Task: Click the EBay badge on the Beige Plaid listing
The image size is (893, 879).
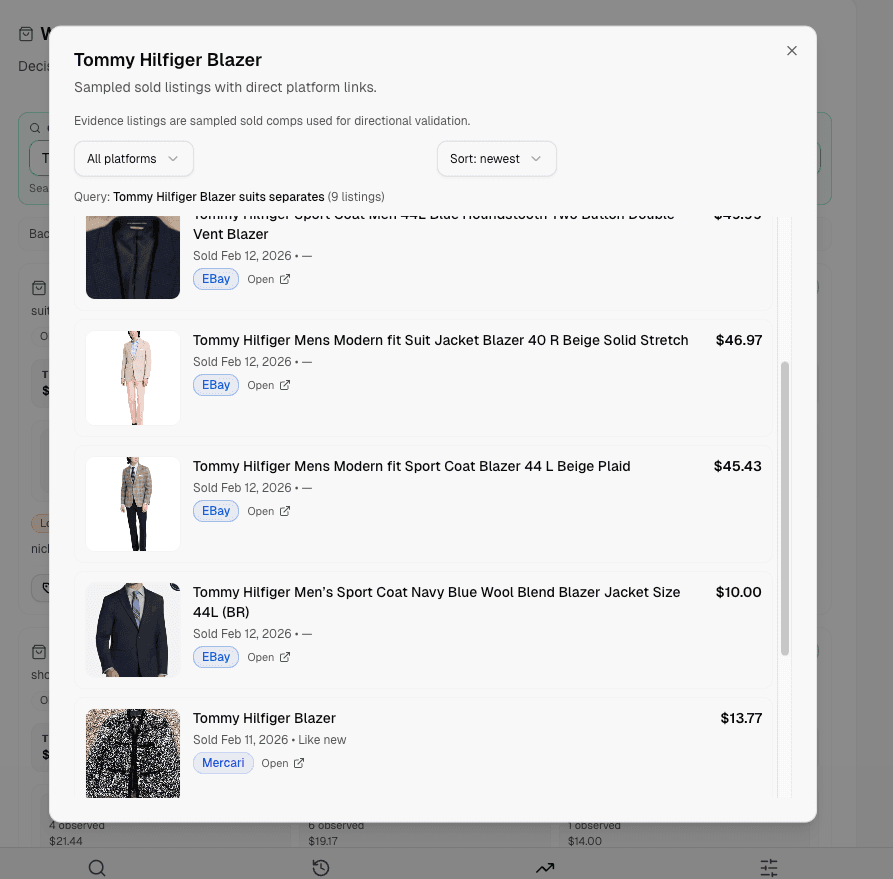Action: point(216,510)
